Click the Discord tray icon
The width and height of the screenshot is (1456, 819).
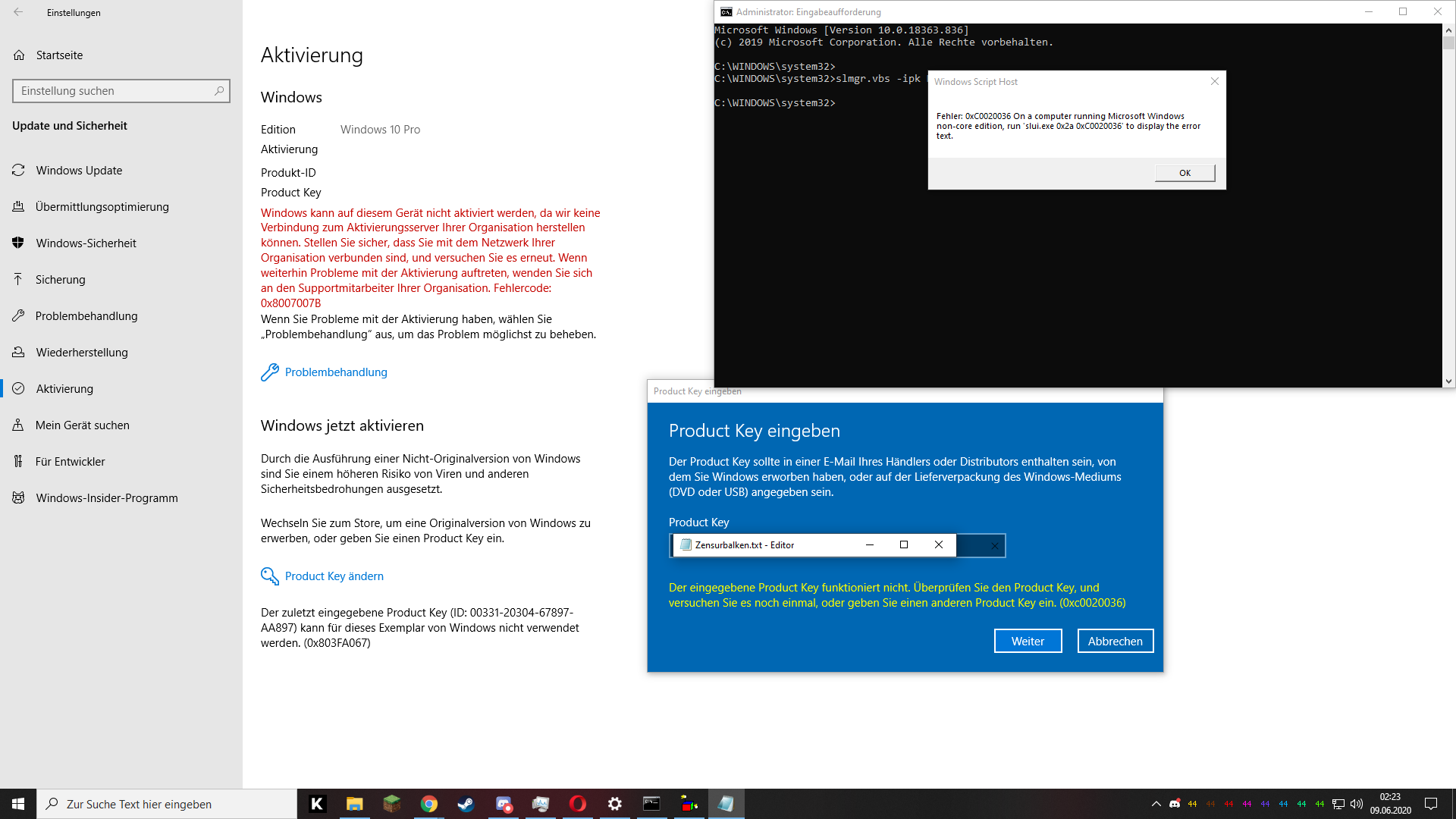[x=1175, y=804]
